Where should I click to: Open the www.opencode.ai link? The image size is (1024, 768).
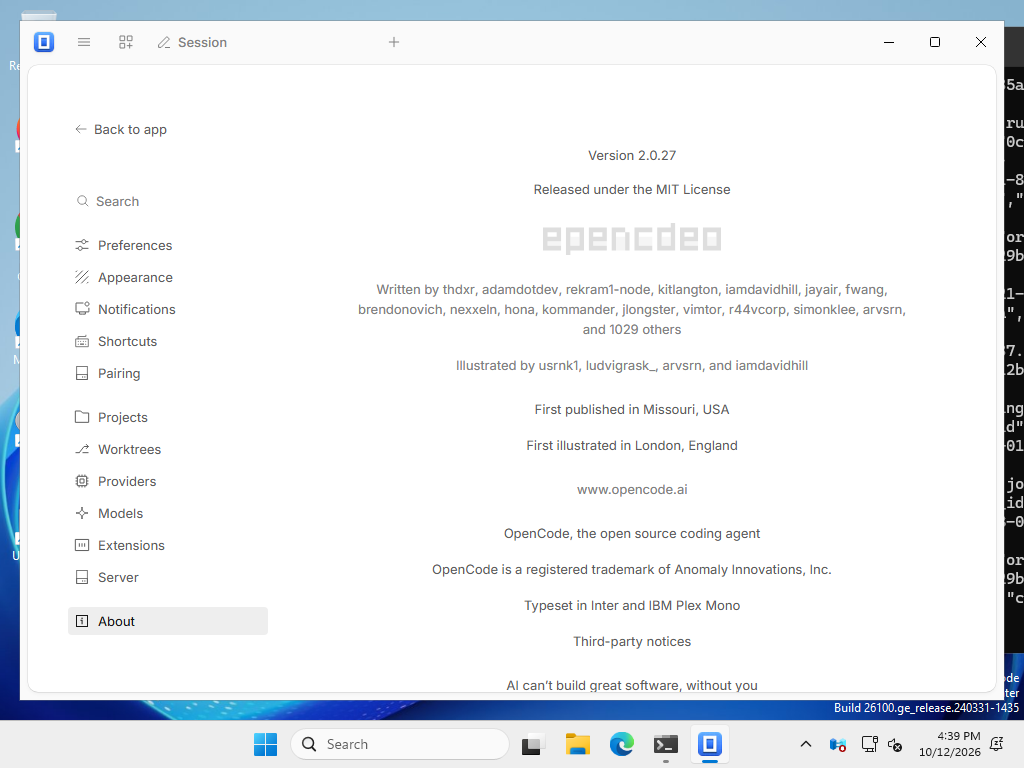point(632,490)
